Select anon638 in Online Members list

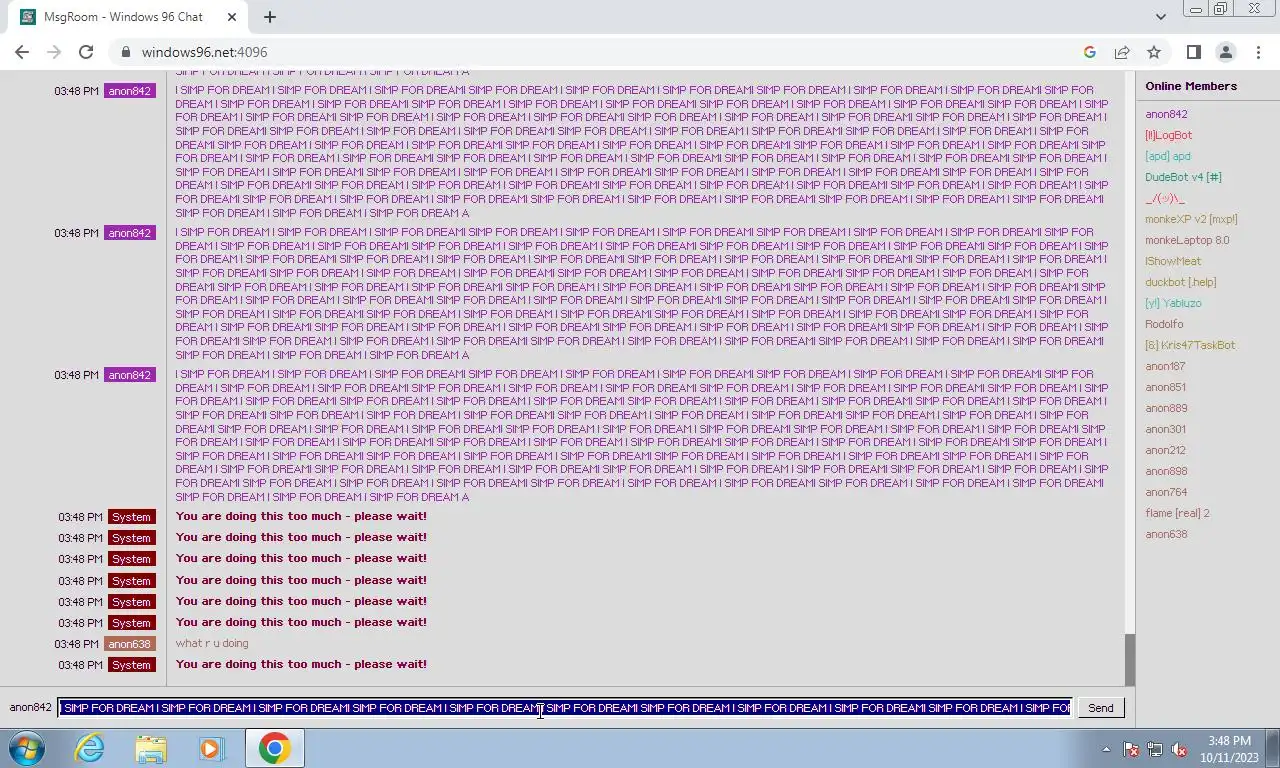[x=1166, y=534]
